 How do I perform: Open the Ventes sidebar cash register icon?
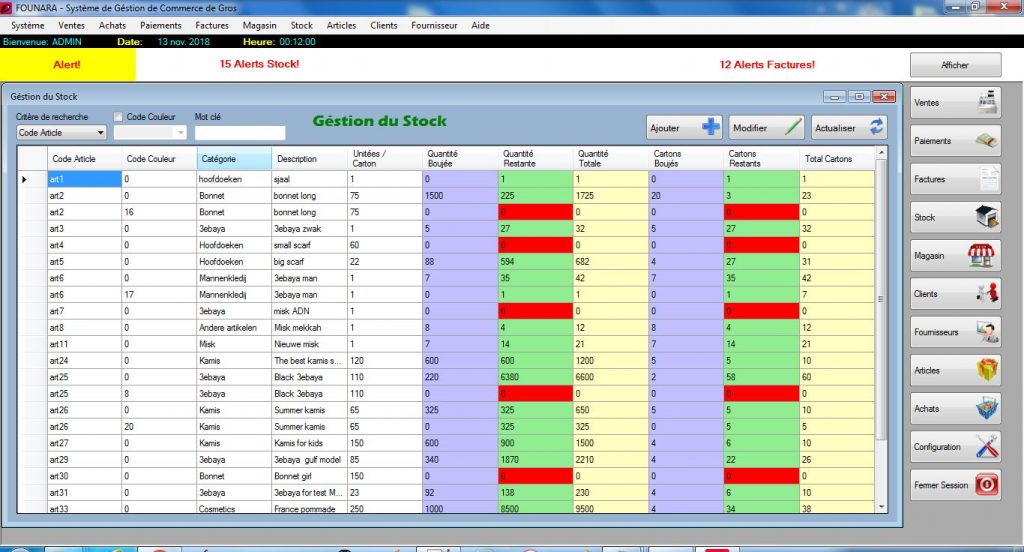pos(986,102)
